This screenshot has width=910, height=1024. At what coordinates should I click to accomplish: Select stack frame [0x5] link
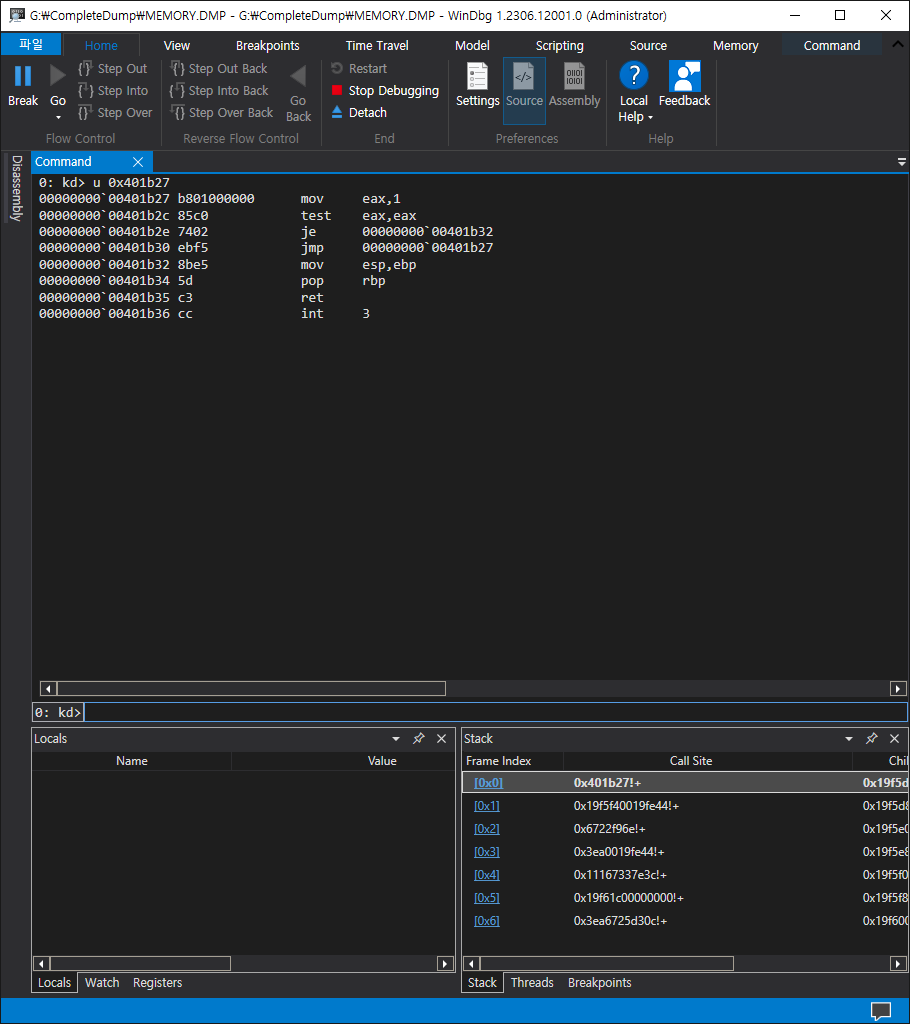tap(487, 898)
